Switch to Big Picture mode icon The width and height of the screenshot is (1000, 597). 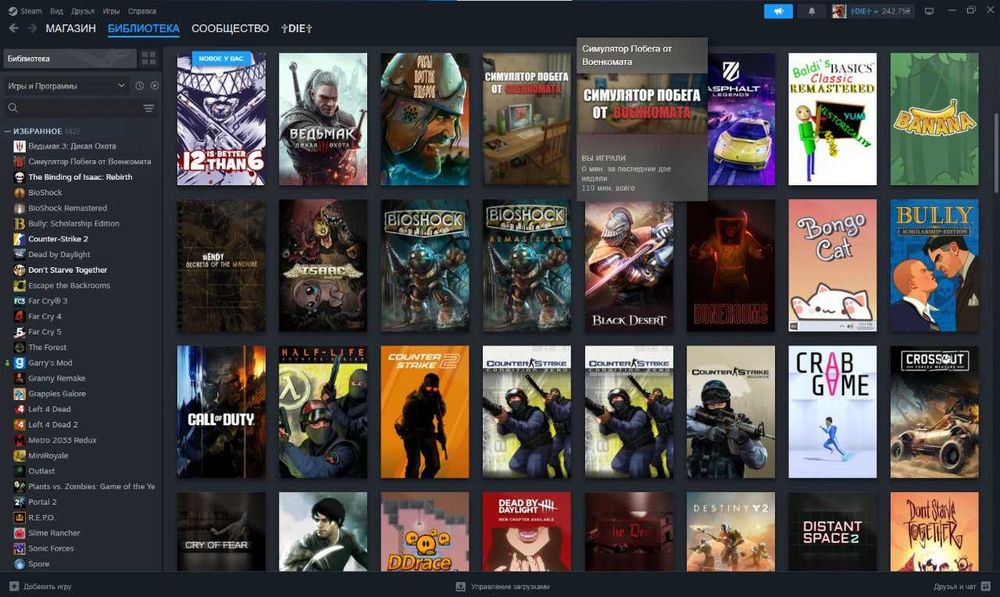[929, 11]
